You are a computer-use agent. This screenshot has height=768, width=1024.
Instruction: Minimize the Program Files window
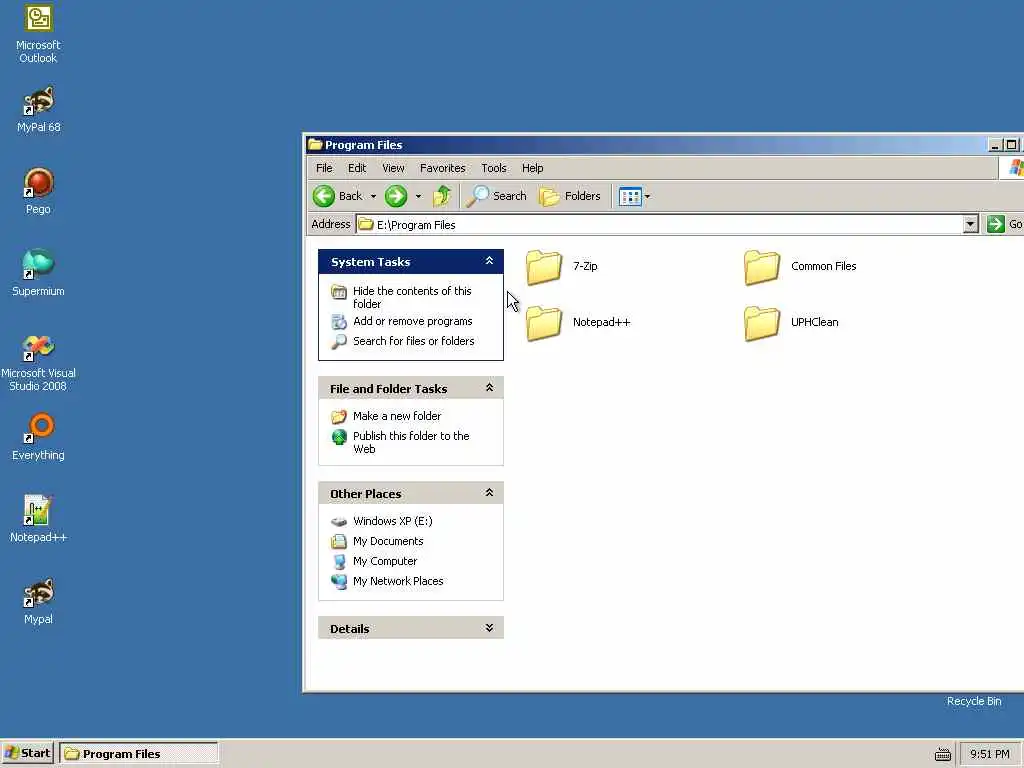click(995, 145)
